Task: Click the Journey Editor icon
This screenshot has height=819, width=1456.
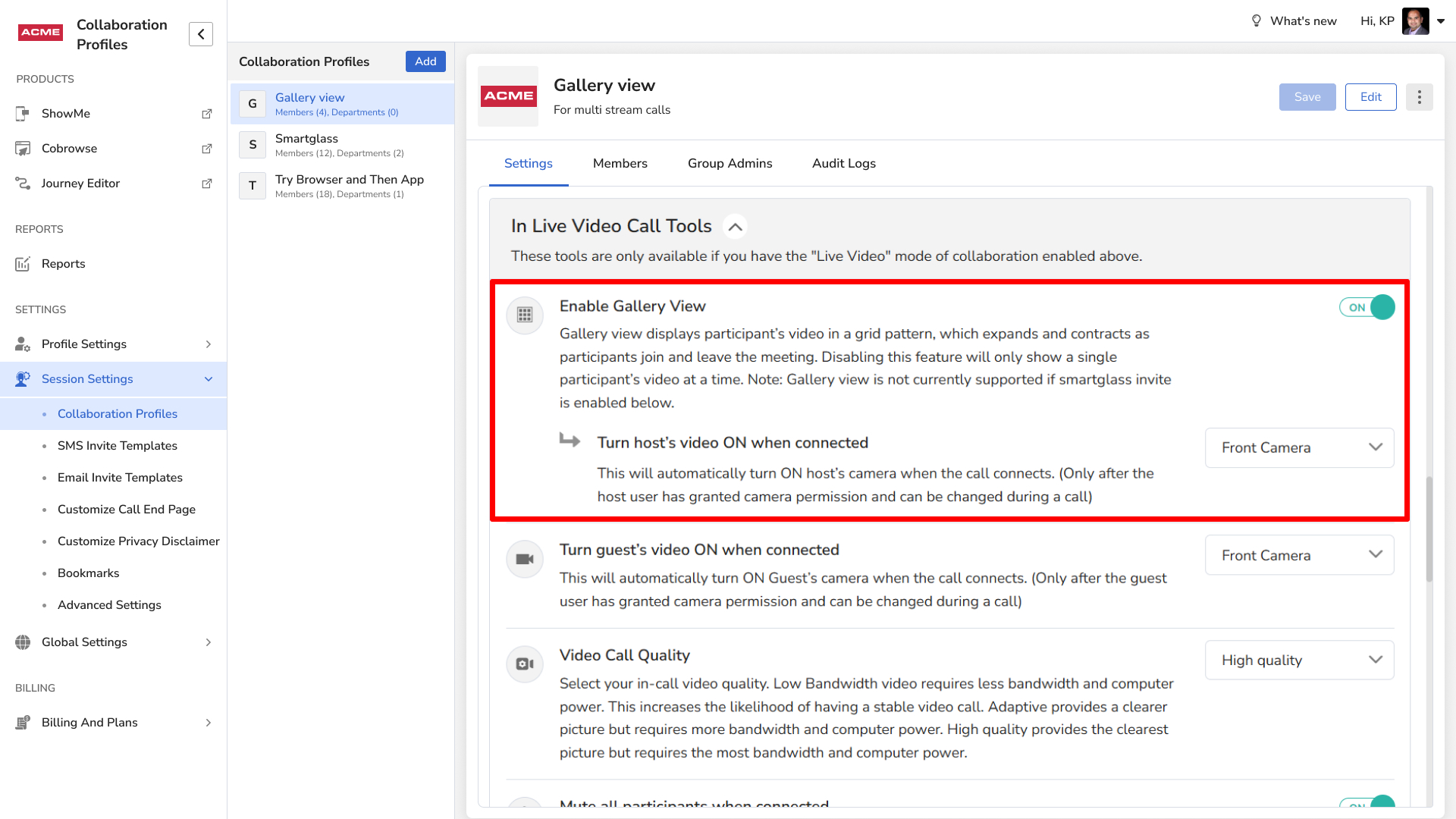Action: pyautogui.click(x=23, y=184)
